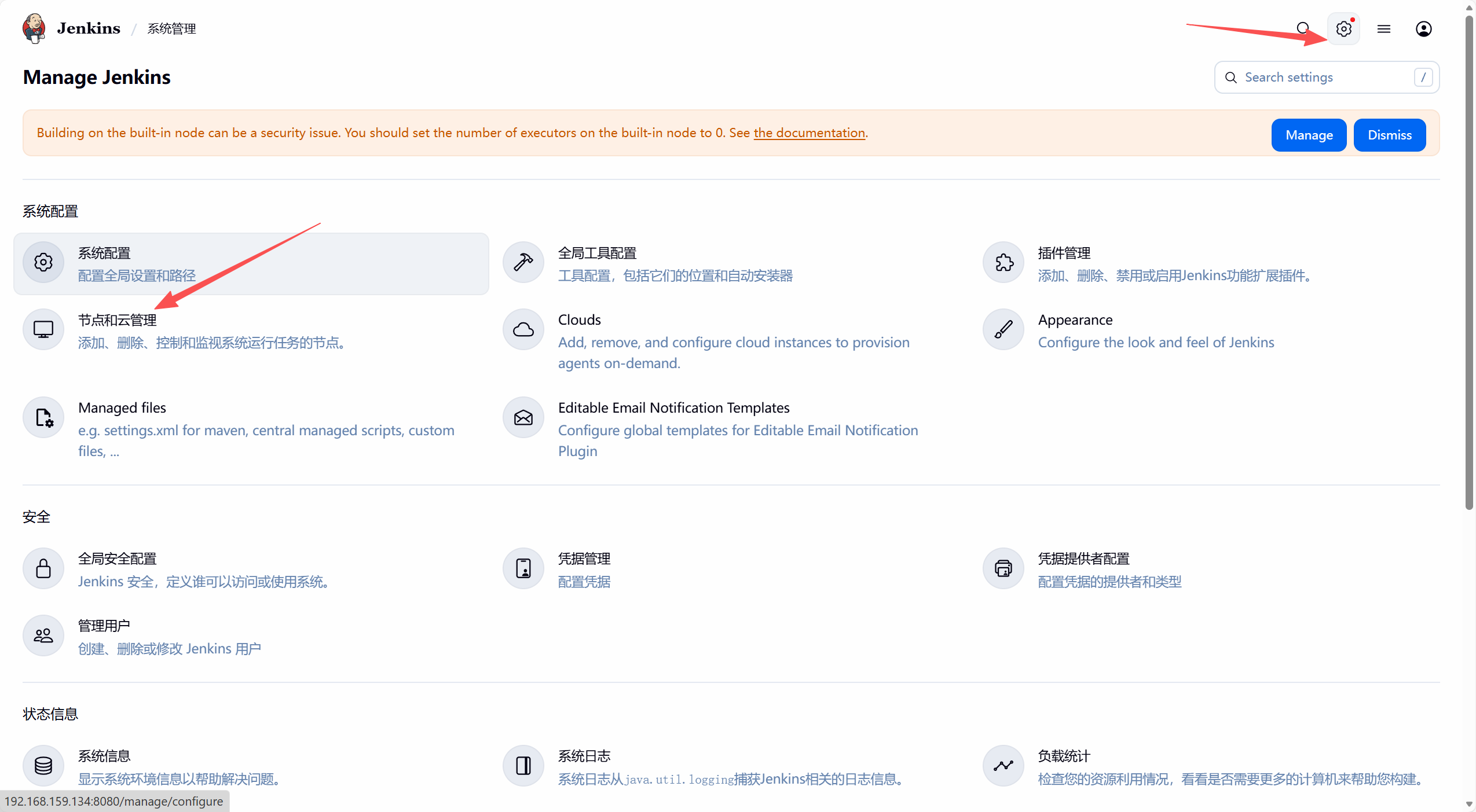Click the paintbrush Appearance icon
1476x812 pixels.
point(1003,329)
